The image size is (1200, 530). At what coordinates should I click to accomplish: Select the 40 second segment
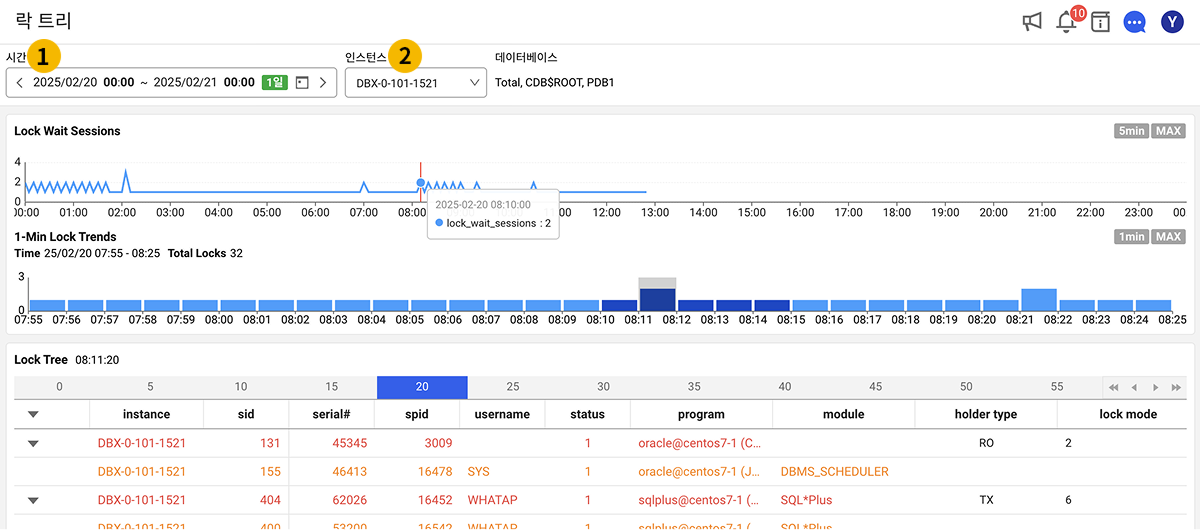pos(785,387)
